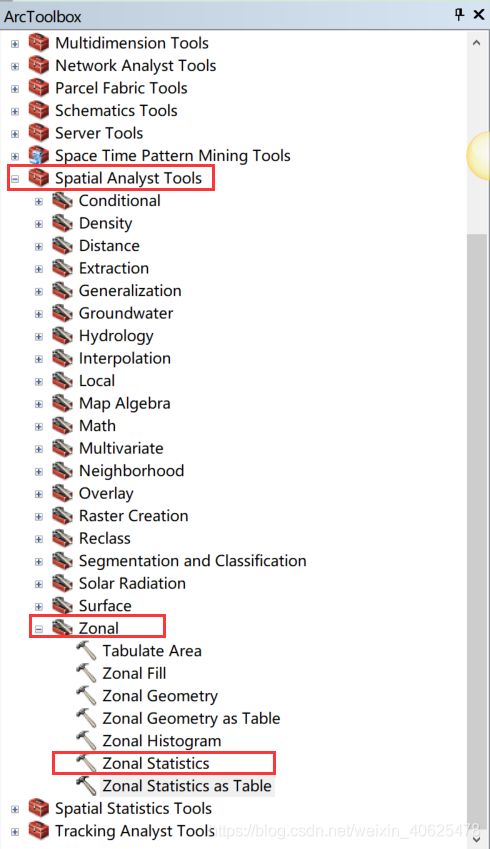Click the scrollbar up arrow
Viewport: 490px width, 849px height.
pyautogui.click(x=476, y=42)
